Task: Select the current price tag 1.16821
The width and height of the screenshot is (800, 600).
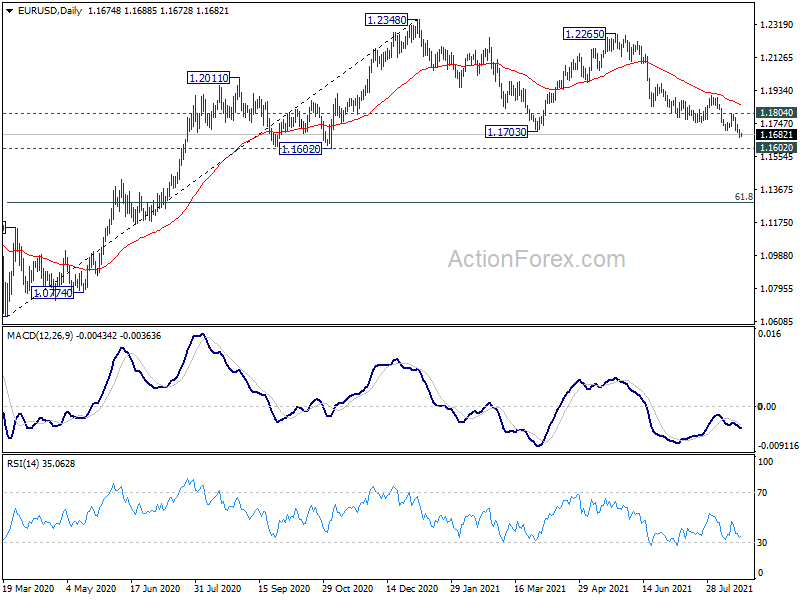Action: tap(776, 135)
